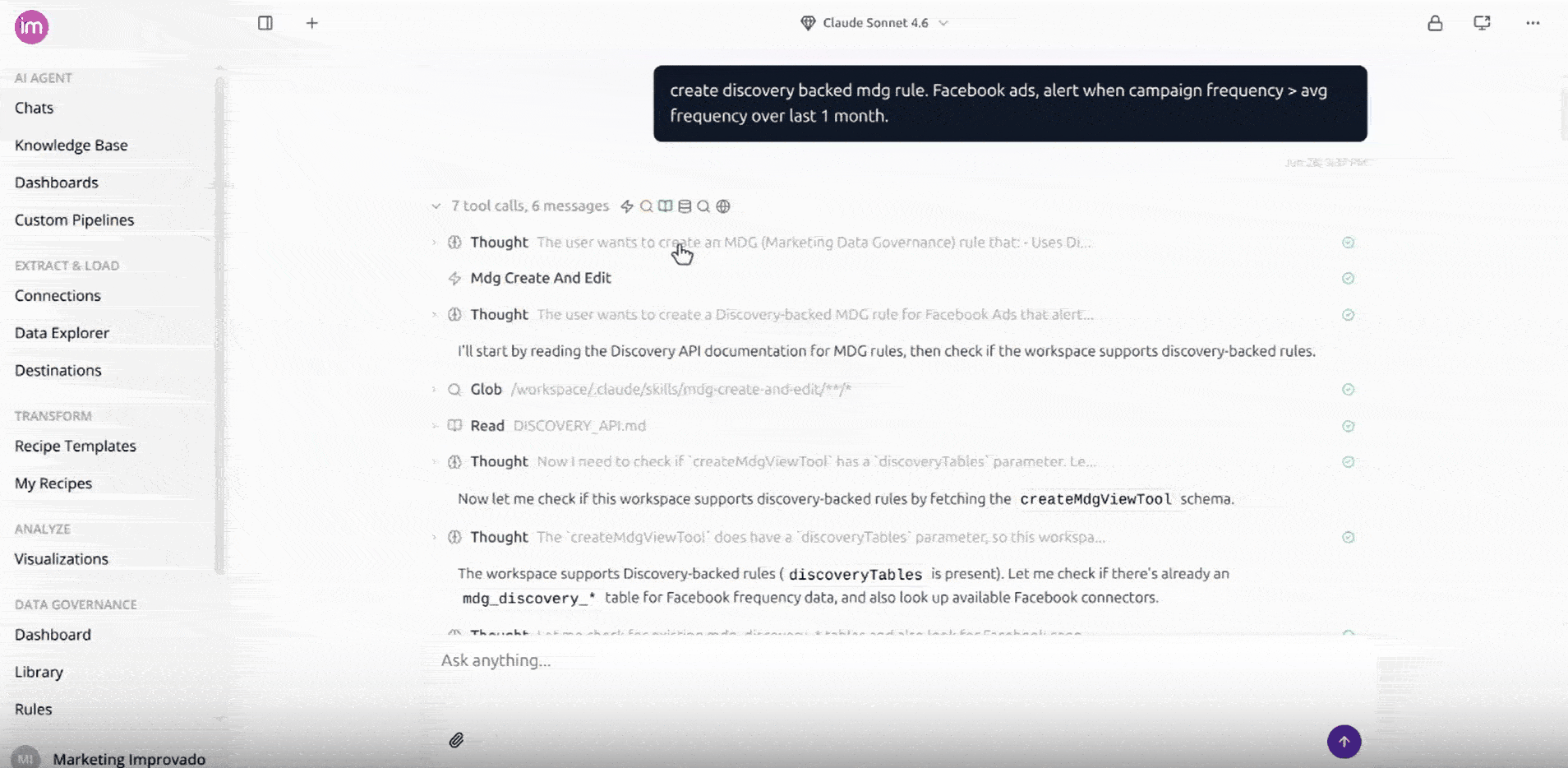The image size is (1568, 768).
Task: Open Dashboards under AI Agent
Action: click(57, 183)
